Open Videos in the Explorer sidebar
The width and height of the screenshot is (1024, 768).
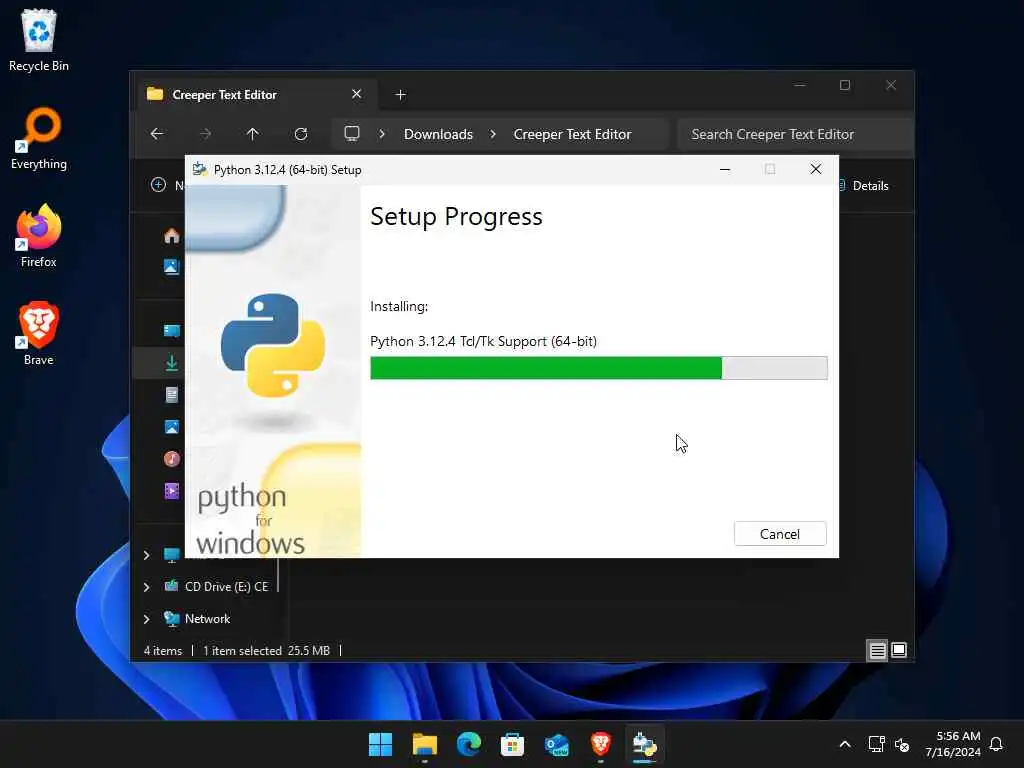[172, 490]
